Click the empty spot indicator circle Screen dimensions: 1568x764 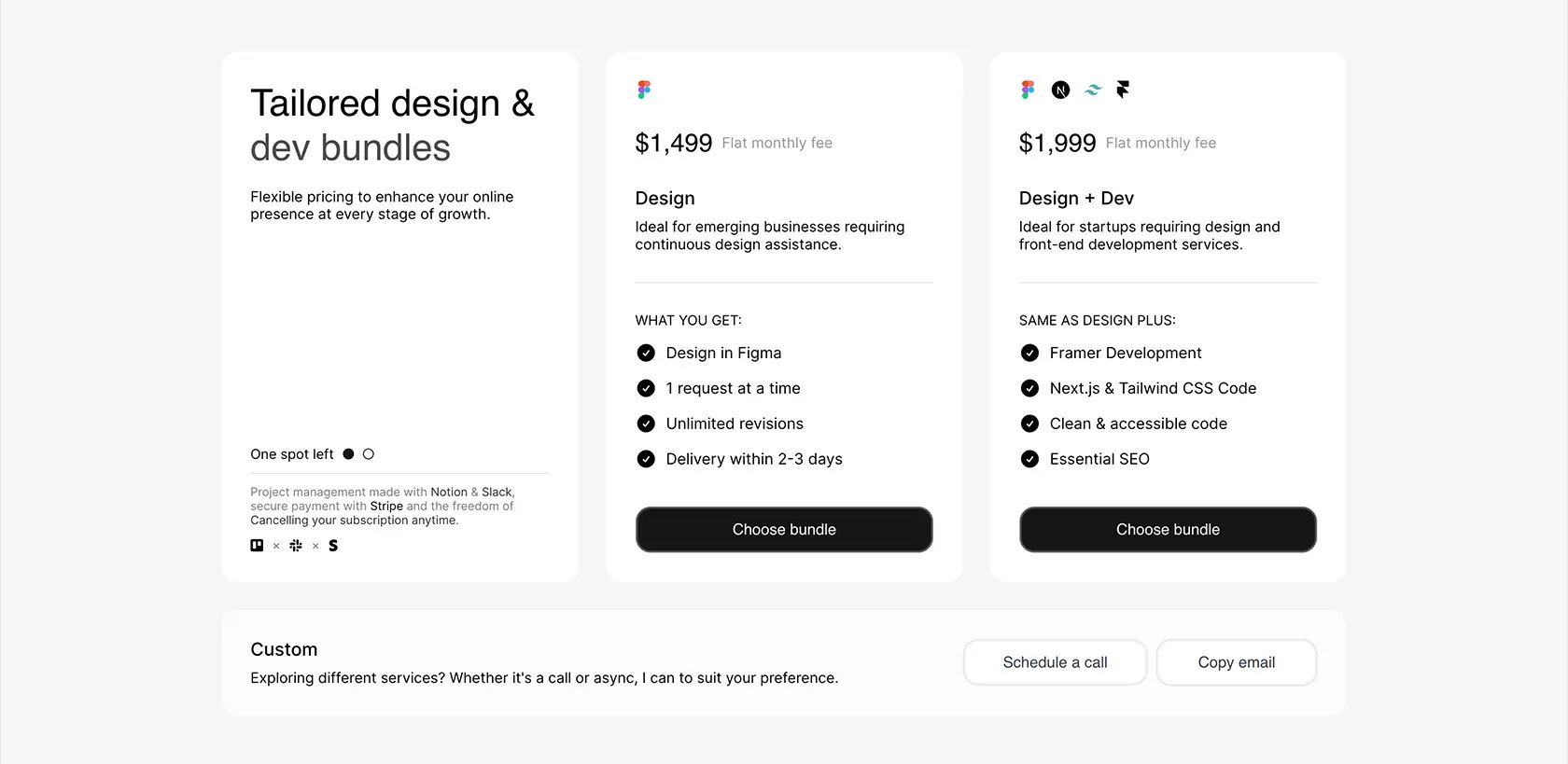(369, 454)
